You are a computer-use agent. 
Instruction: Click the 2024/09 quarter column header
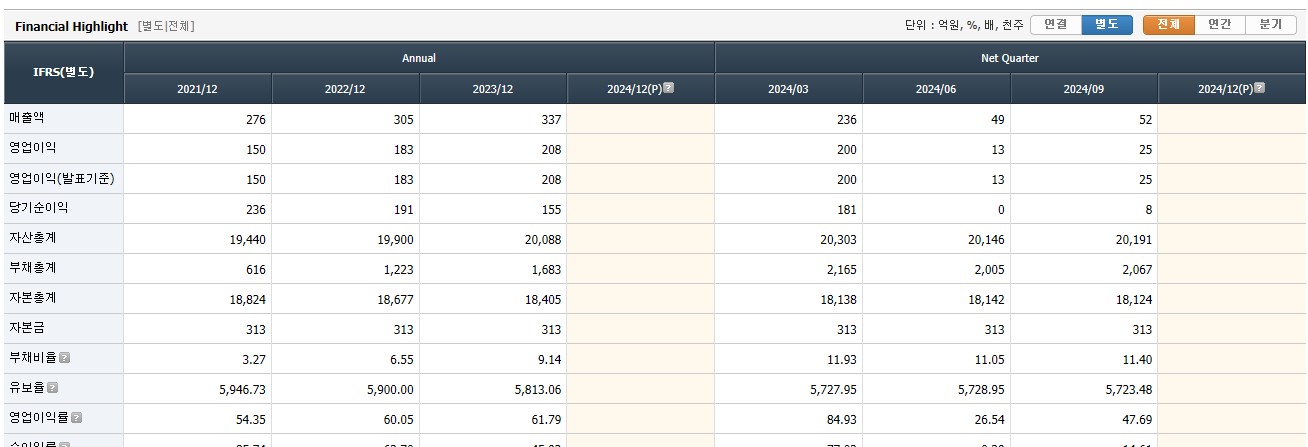pos(1084,89)
